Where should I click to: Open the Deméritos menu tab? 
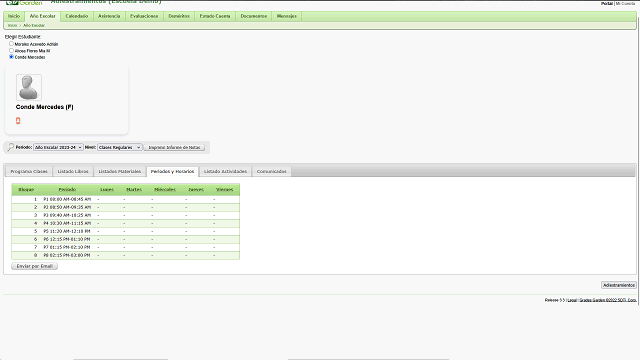(179, 16)
